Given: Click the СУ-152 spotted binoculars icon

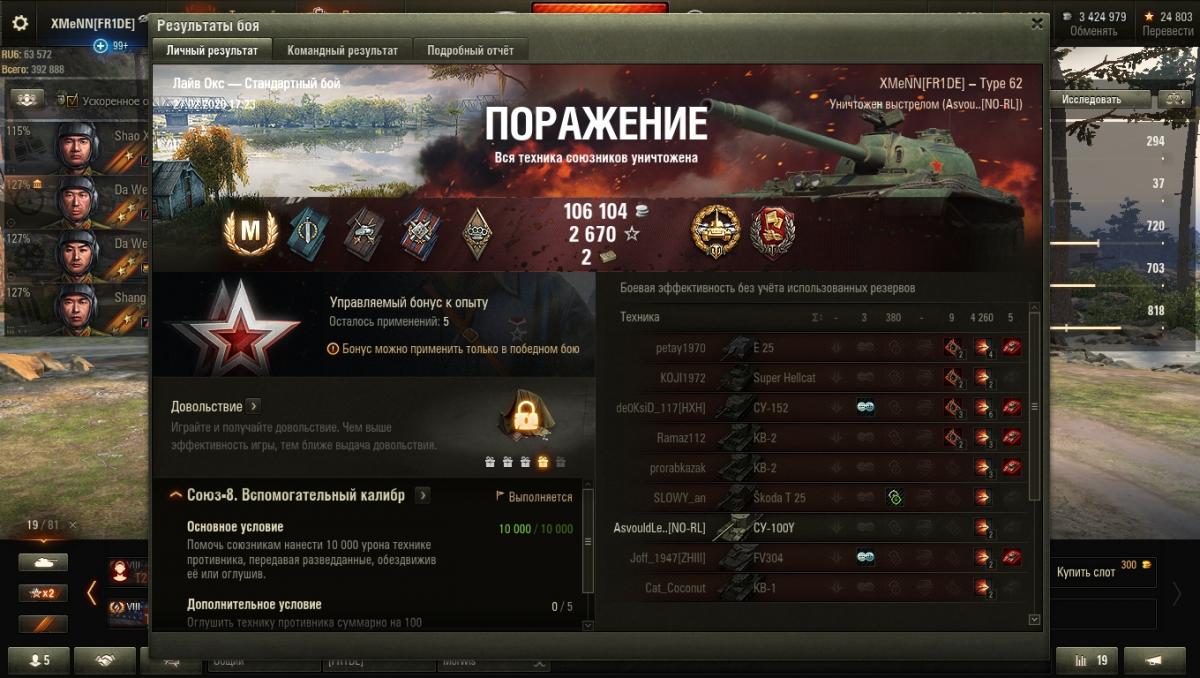Looking at the screenshot, I should [x=866, y=407].
